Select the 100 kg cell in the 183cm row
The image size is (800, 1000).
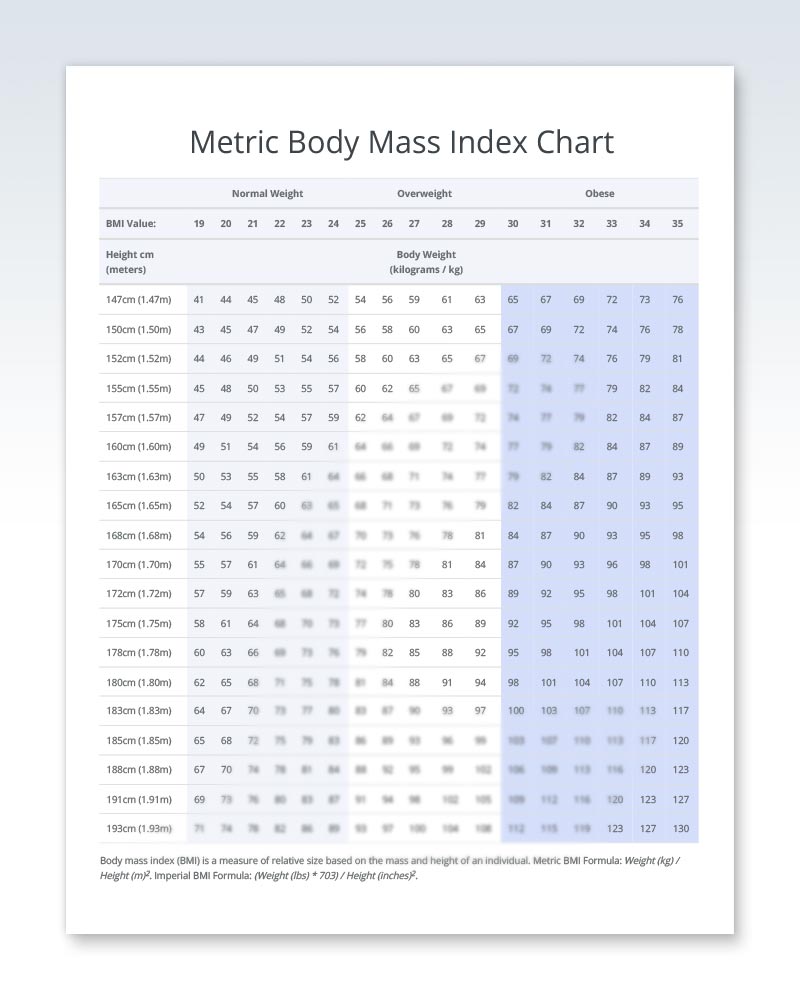click(x=516, y=711)
